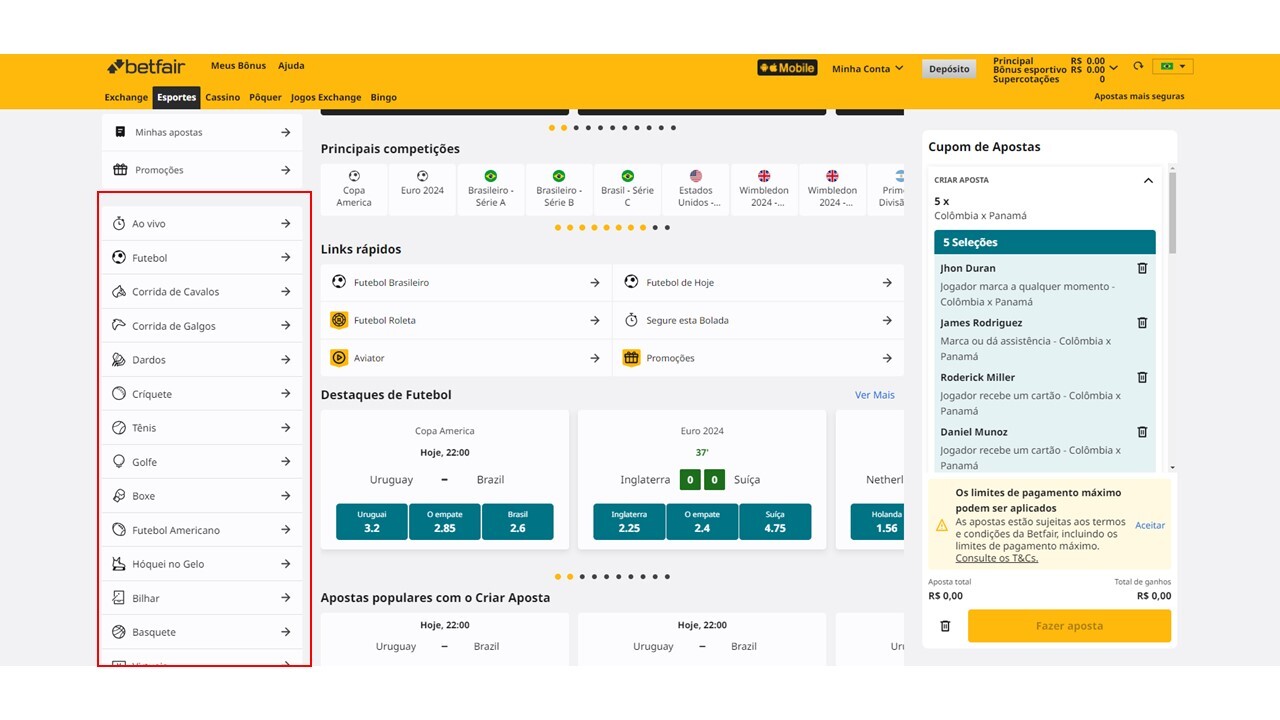
Task: Click the betfair logo
Action: click(146, 67)
